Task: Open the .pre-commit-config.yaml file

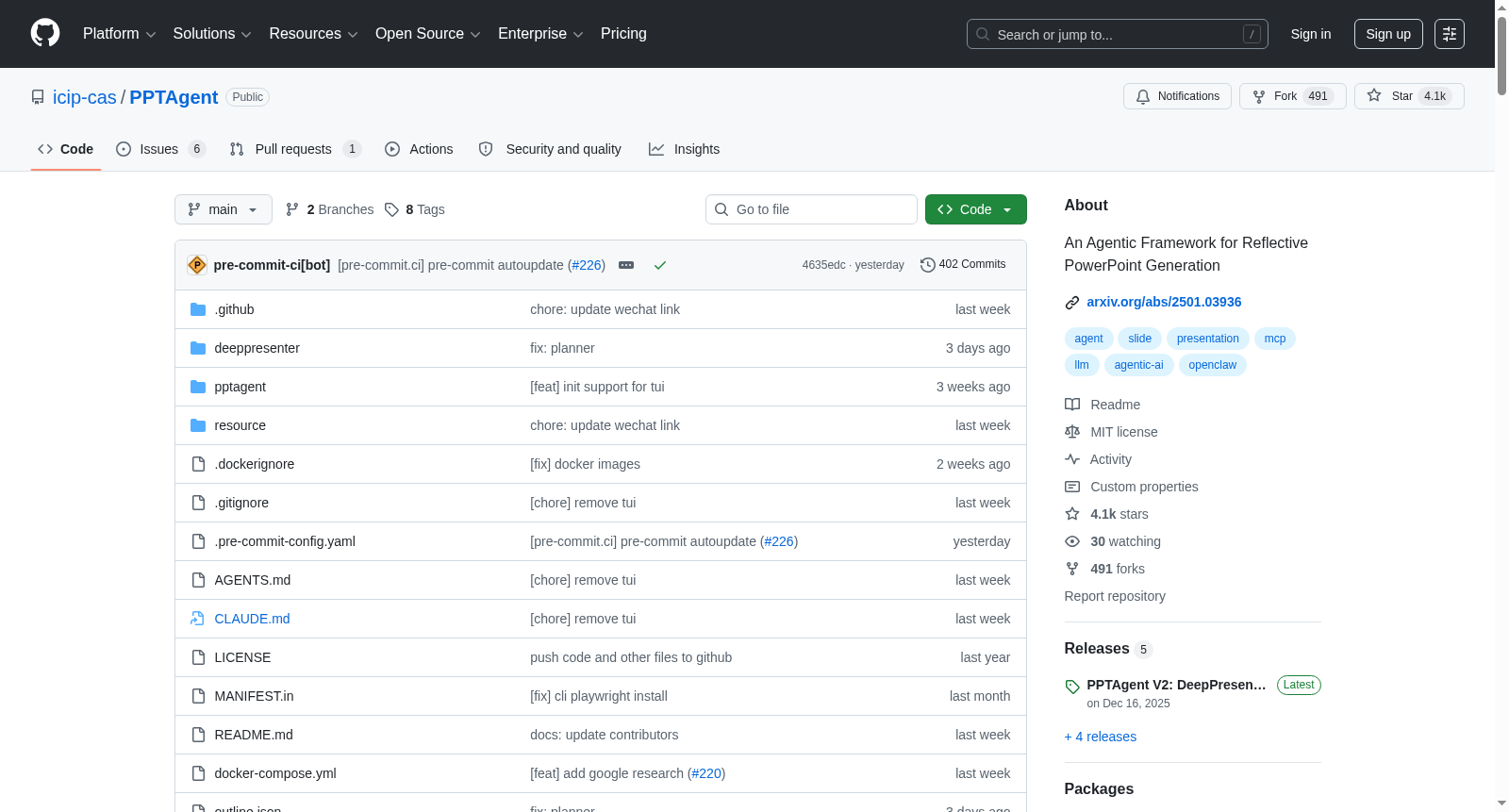Action: click(285, 541)
